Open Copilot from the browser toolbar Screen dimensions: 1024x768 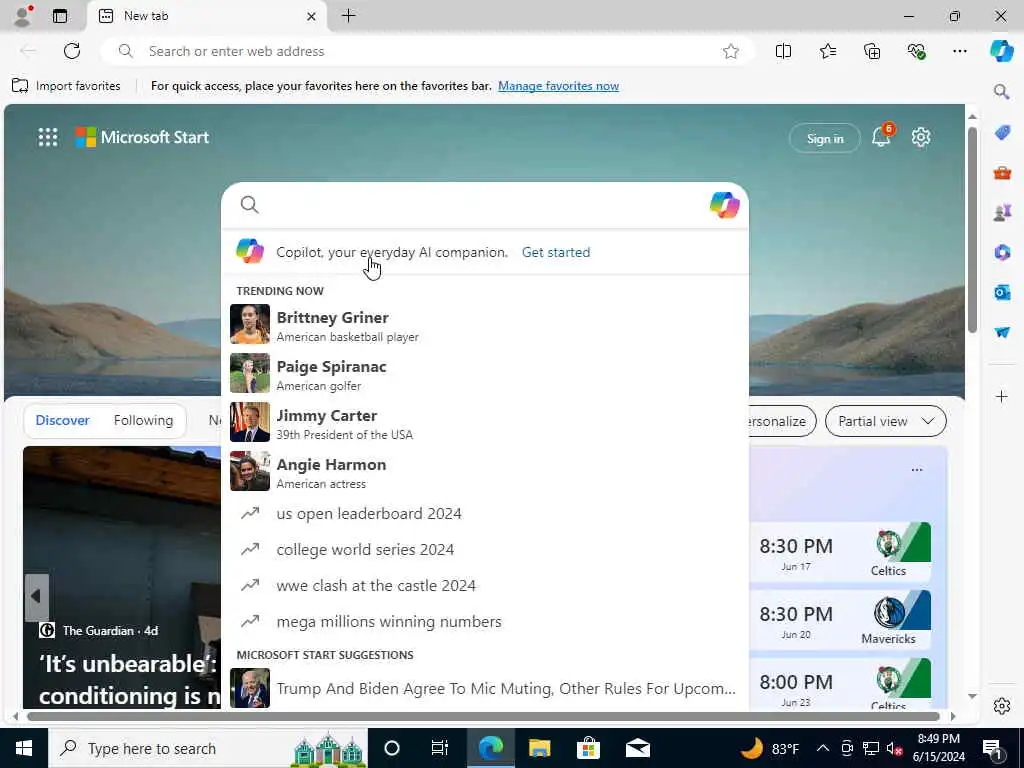(x=1002, y=51)
